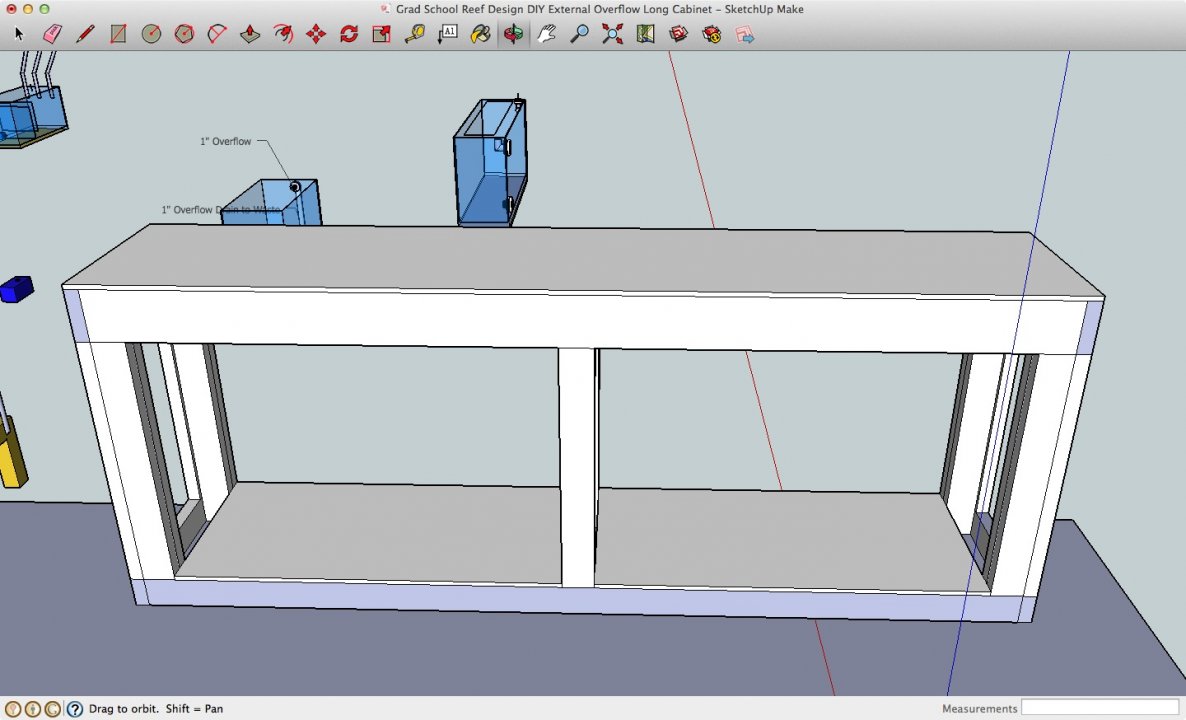Open the Text label tool

tap(448, 34)
